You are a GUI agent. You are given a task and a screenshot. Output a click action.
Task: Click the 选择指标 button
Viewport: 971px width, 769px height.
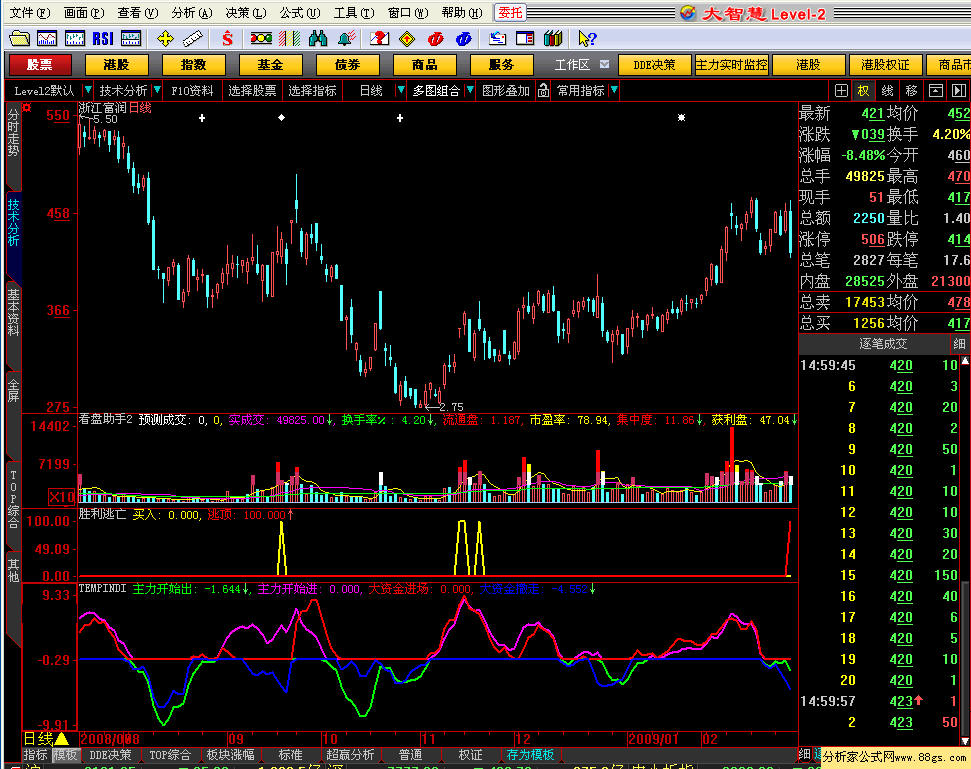pyautogui.click(x=313, y=90)
